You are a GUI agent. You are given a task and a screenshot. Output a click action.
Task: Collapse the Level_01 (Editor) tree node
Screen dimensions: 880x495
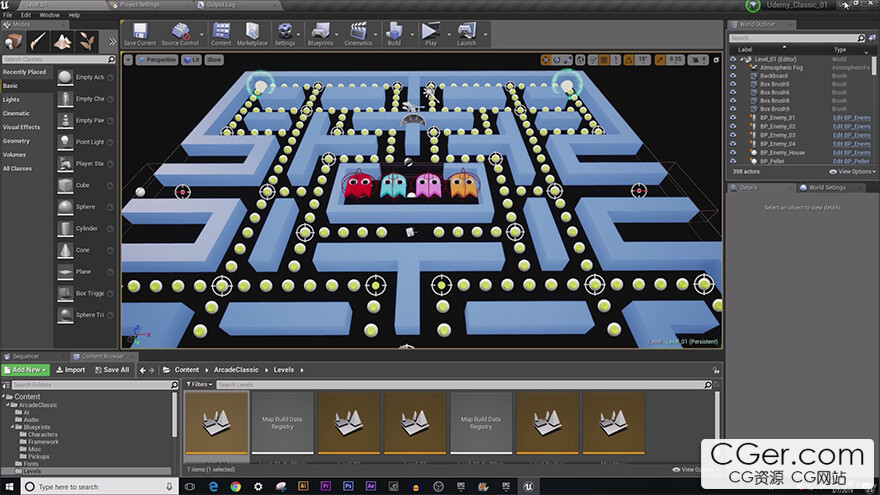[742, 59]
